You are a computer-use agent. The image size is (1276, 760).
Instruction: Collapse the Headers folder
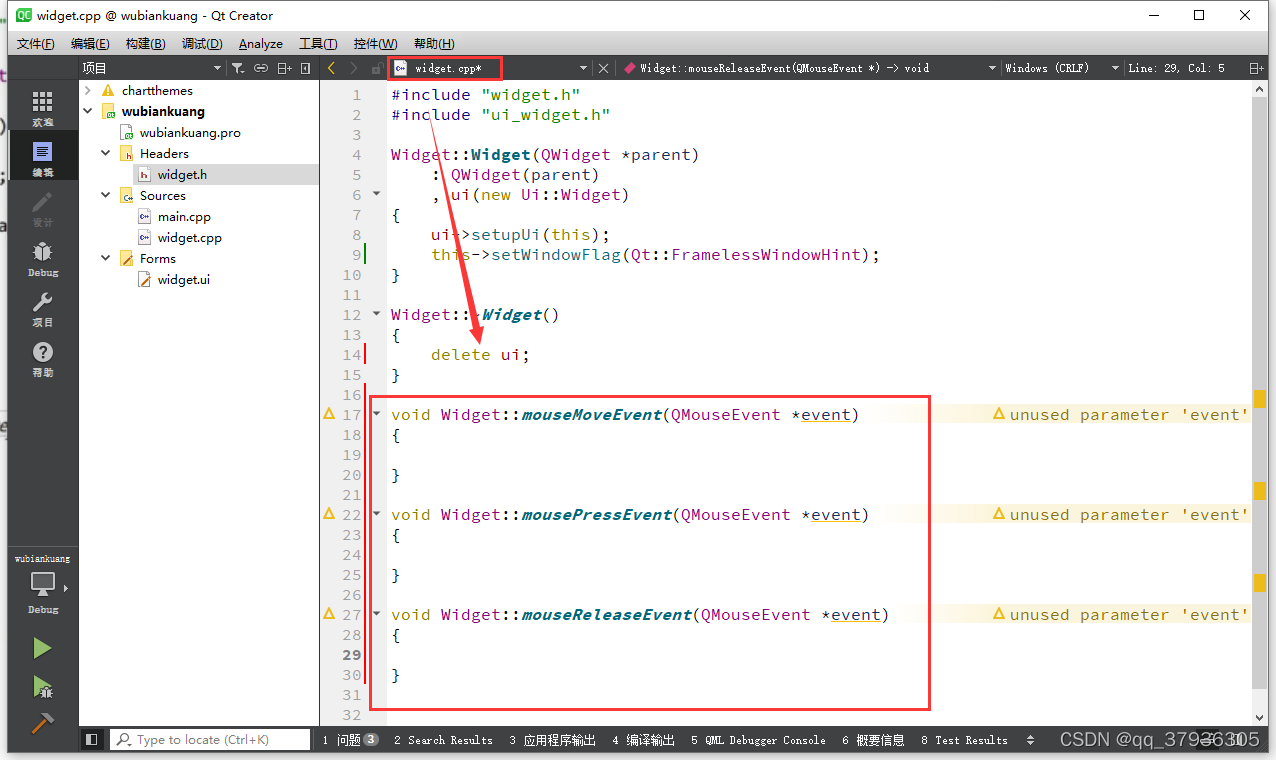tap(106, 153)
